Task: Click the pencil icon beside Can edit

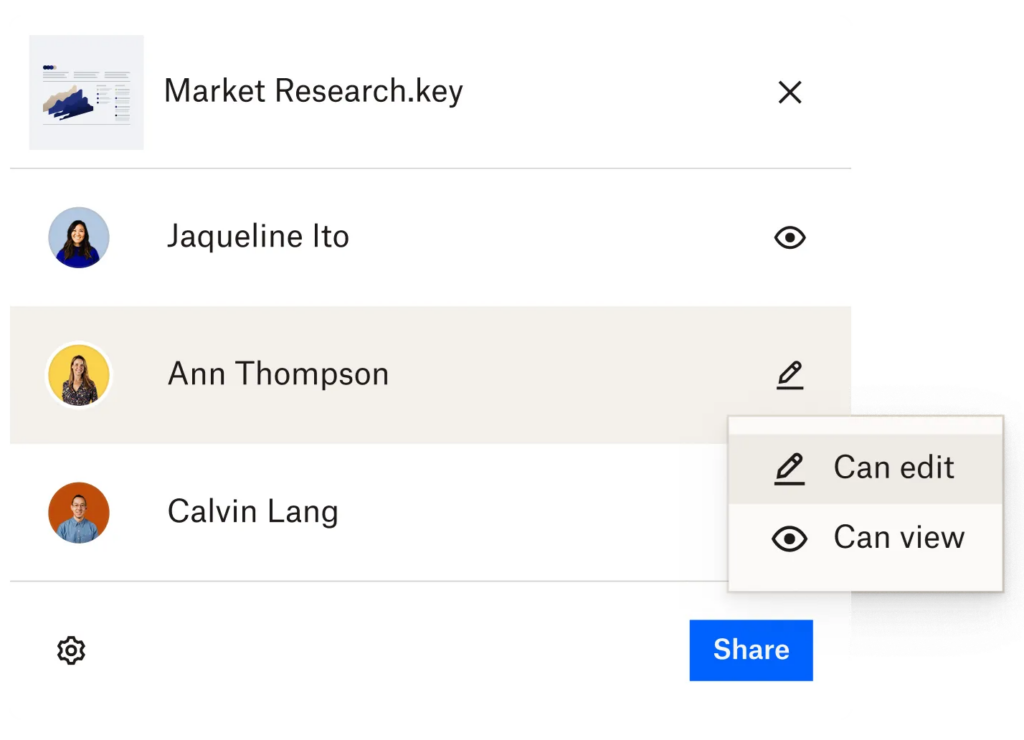Action: pos(789,468)
